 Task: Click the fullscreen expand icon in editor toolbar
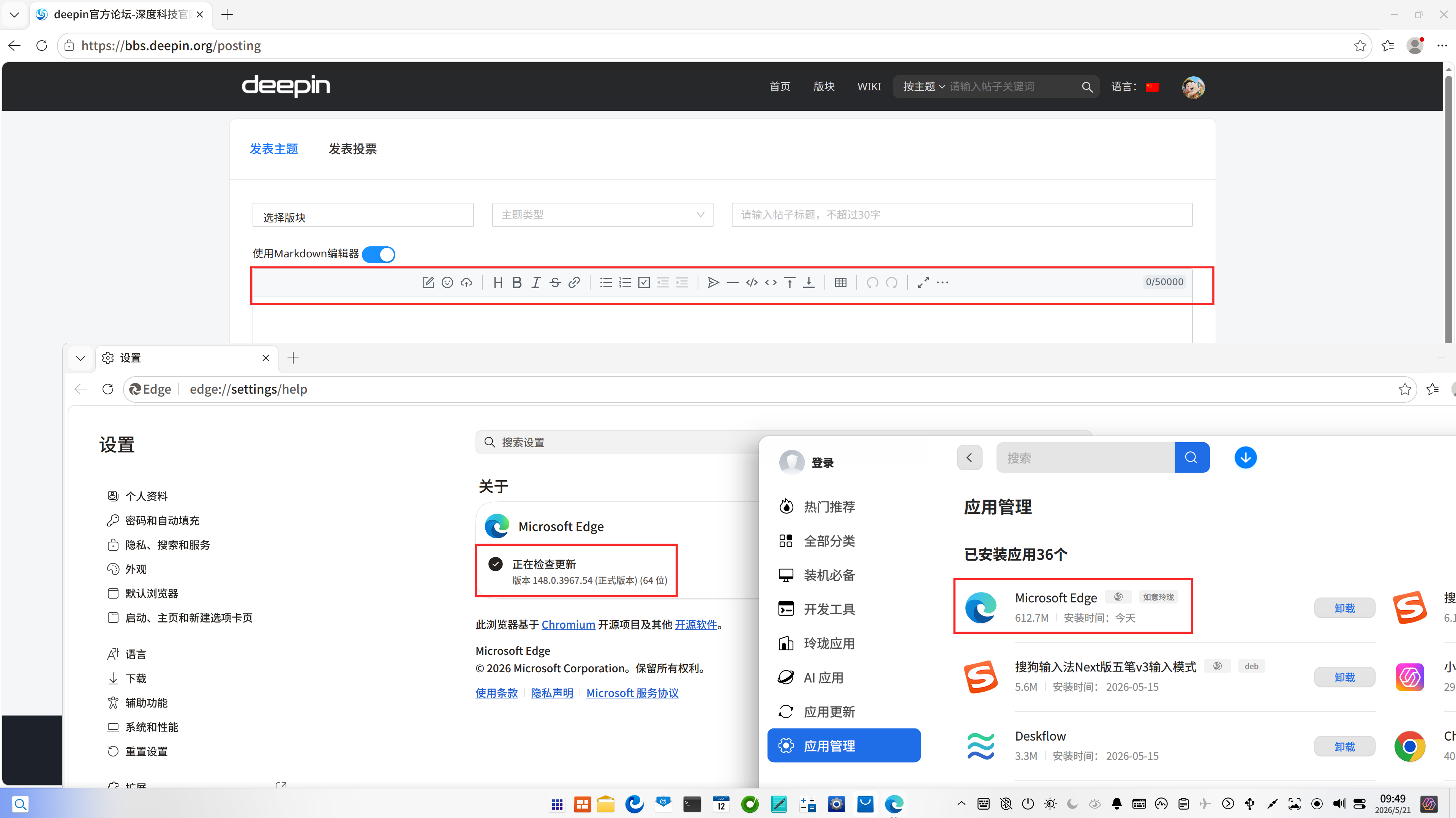[x=924, y=282]
